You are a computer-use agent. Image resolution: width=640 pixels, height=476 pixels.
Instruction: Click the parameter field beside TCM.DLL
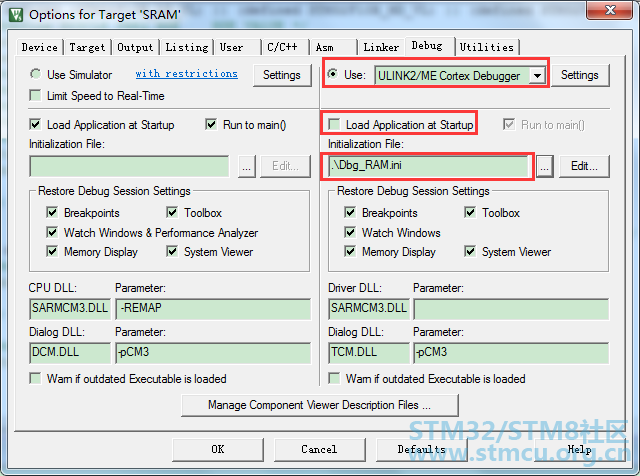point(511,353)
